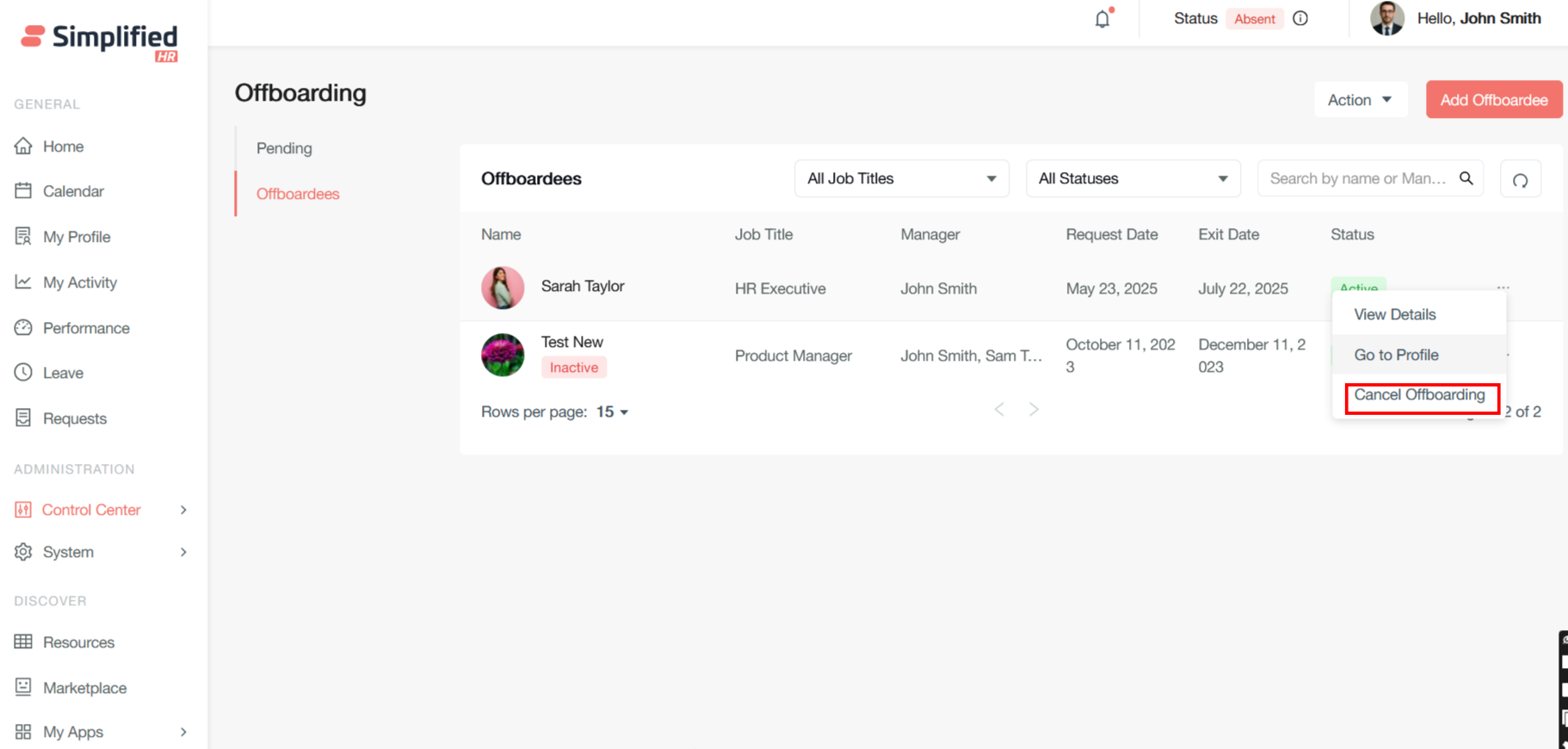1568x749 pixels.
Task: Click the status info icon
Action: [1300, 19]
